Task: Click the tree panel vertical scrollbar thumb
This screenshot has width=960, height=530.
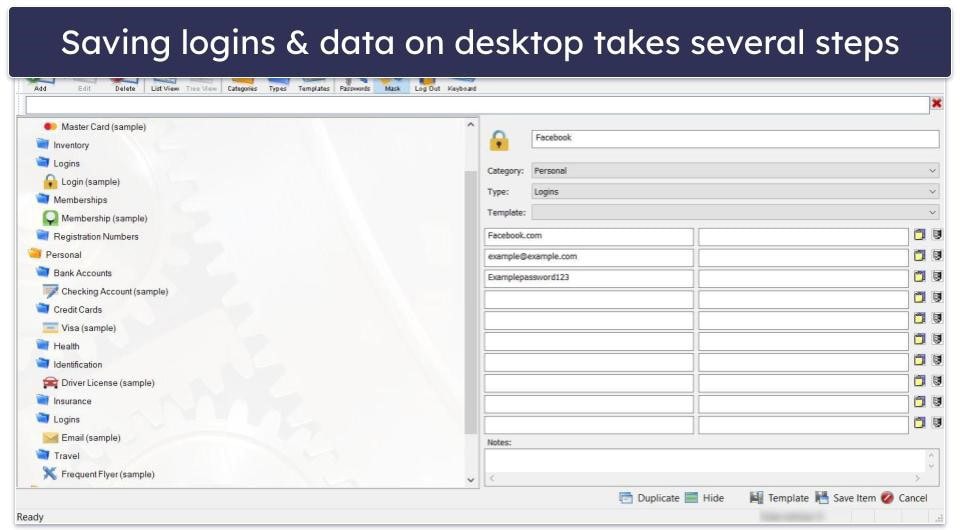Action: [x=470, y=303]
